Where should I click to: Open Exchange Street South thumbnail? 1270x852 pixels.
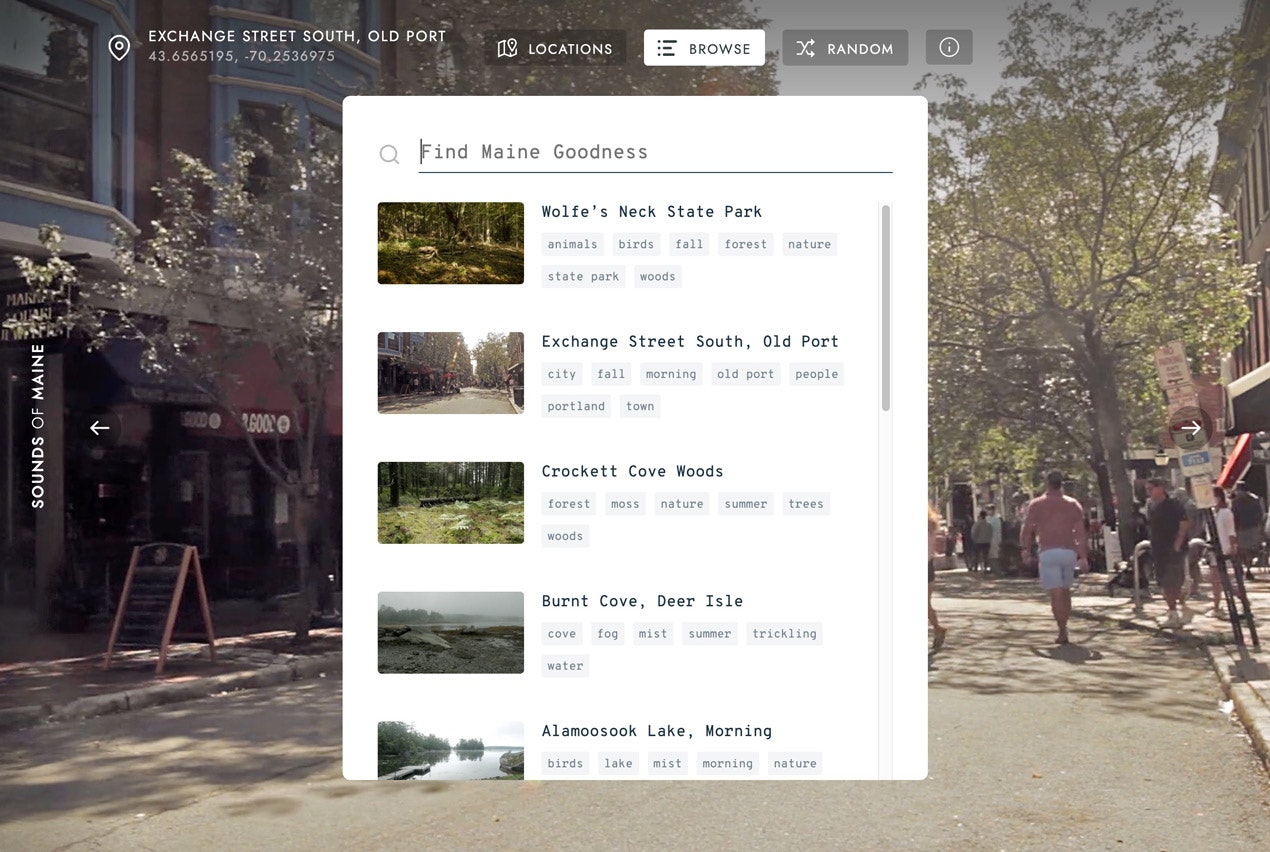451,373
